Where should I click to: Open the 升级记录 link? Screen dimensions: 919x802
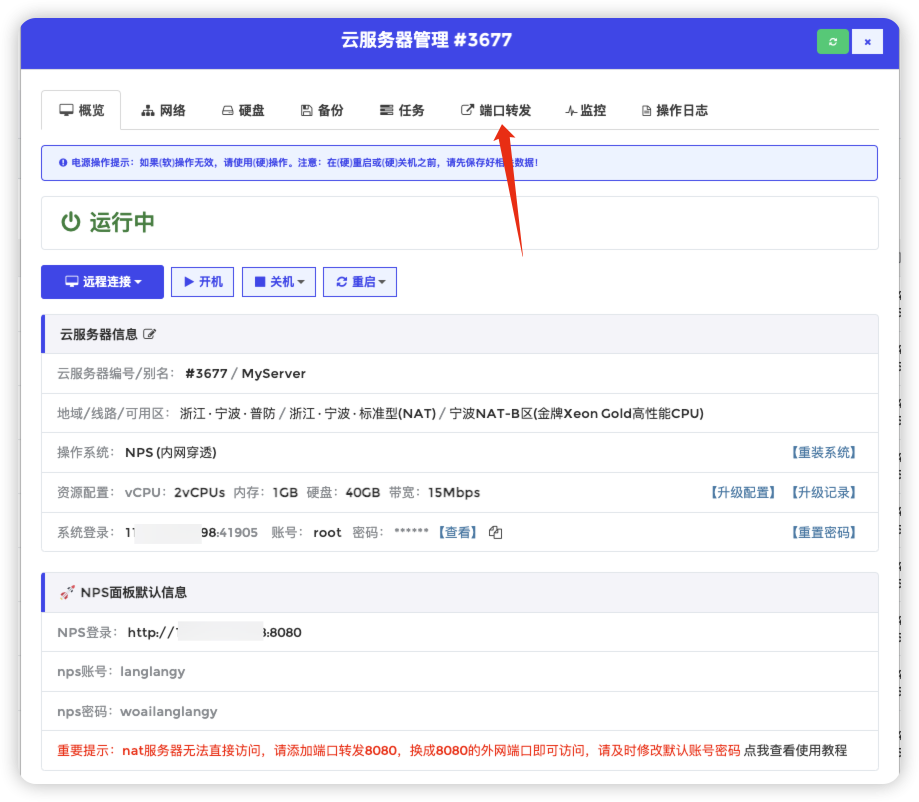(823, 492)
